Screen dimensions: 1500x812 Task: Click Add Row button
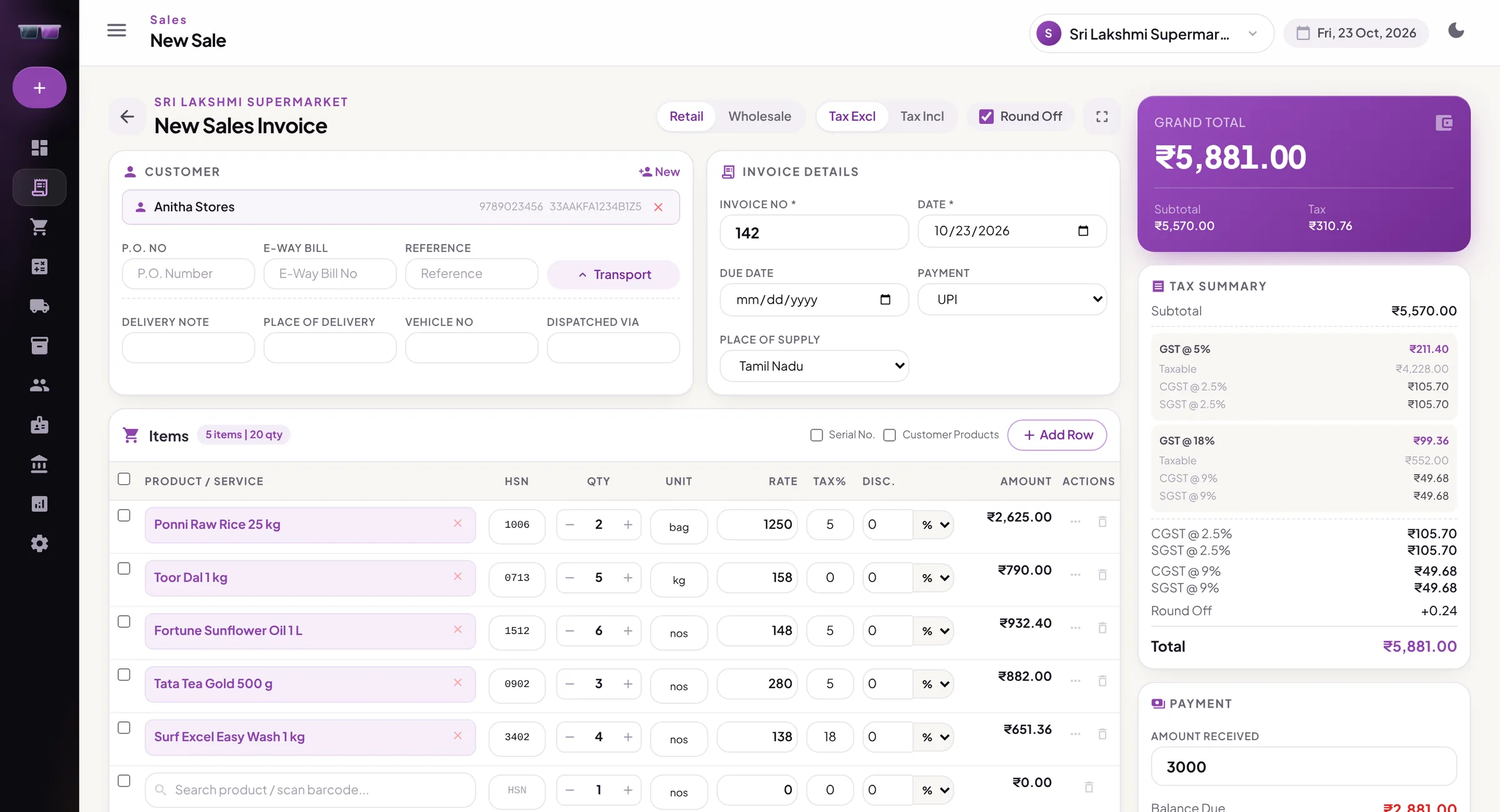click(1057, 435)
